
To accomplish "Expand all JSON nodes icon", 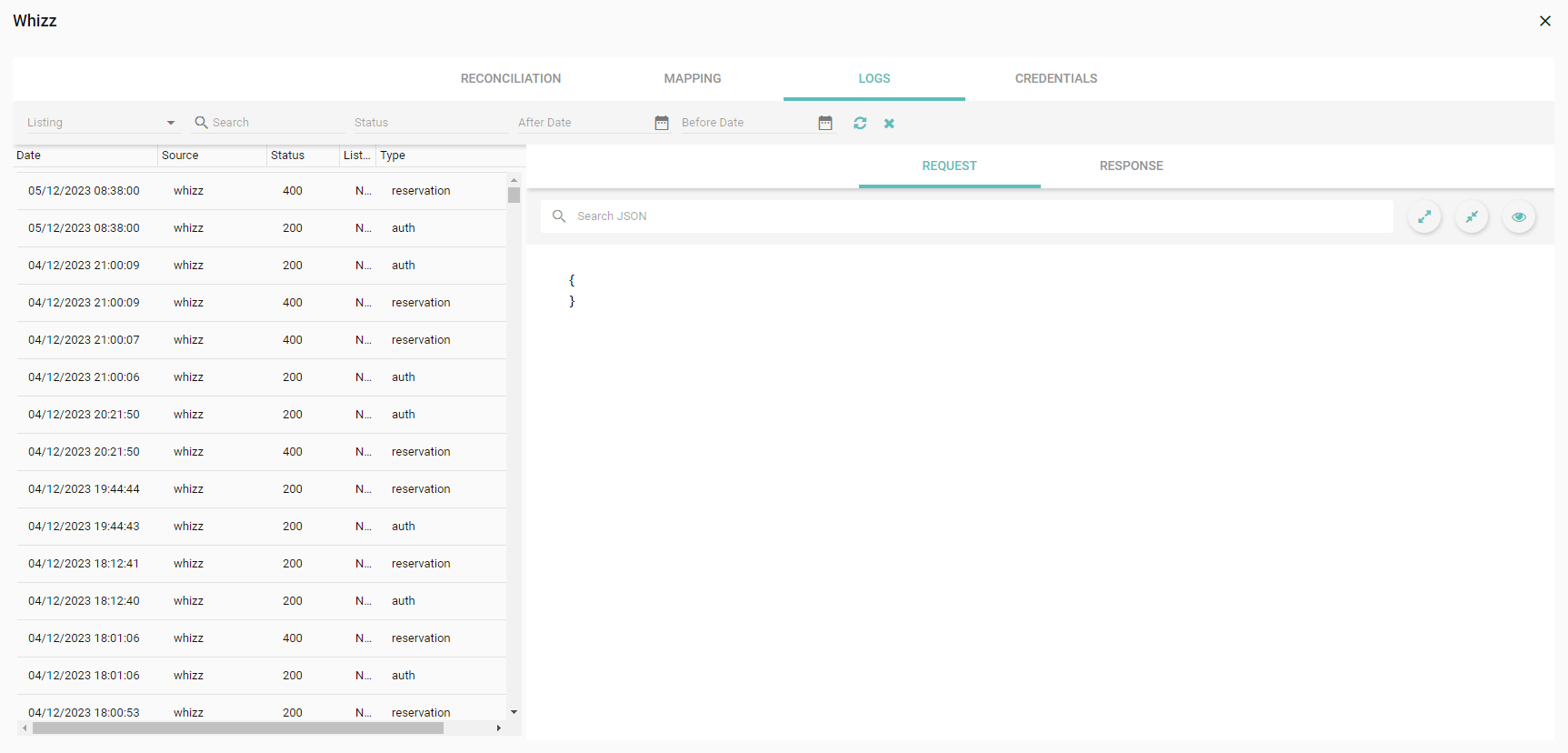I will (x=1424, y=216).
